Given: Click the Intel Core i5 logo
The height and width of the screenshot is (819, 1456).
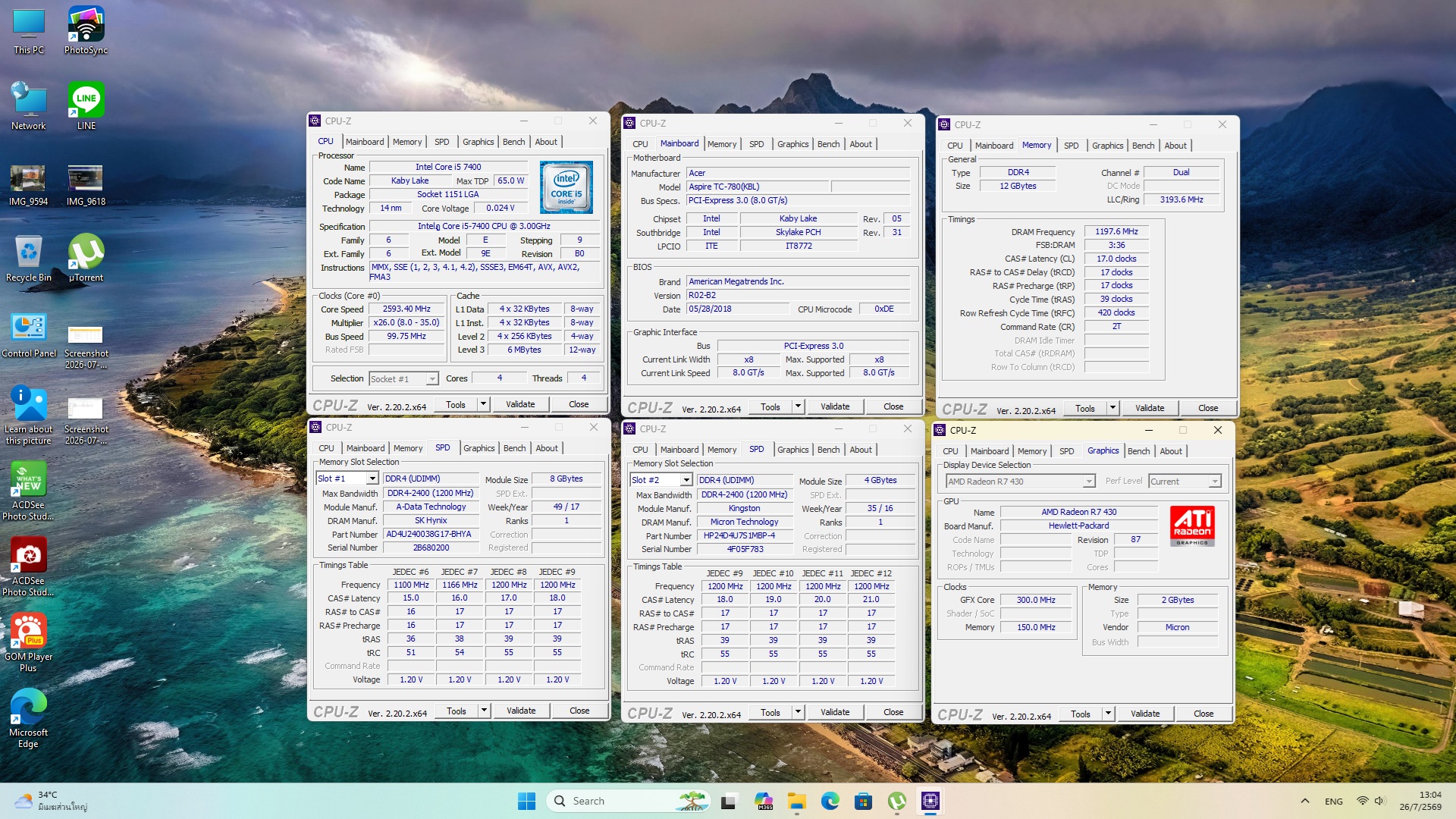Looking at the screenshot, I should pyautogui.click(x=566, y=187).
